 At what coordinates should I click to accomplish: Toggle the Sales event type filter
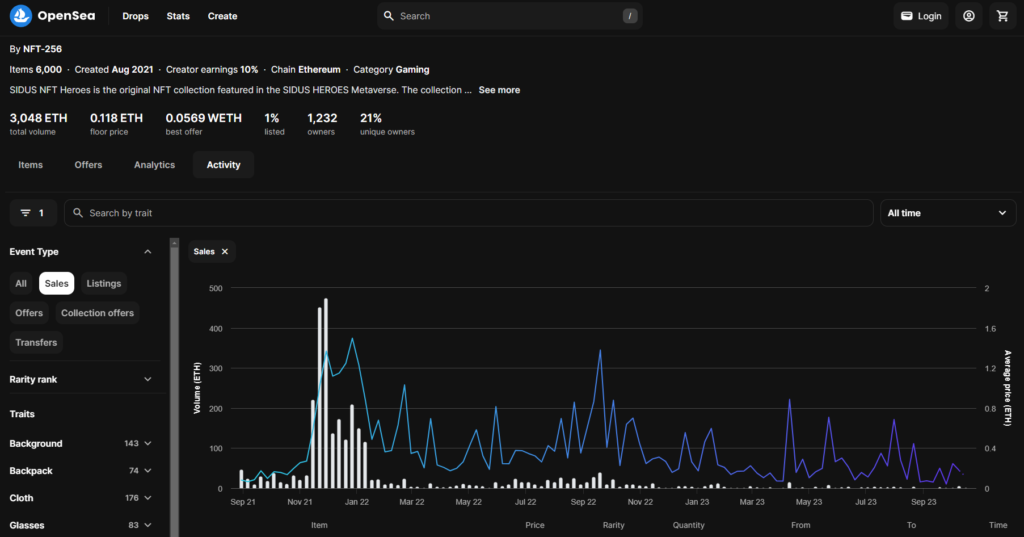[56, 284]
